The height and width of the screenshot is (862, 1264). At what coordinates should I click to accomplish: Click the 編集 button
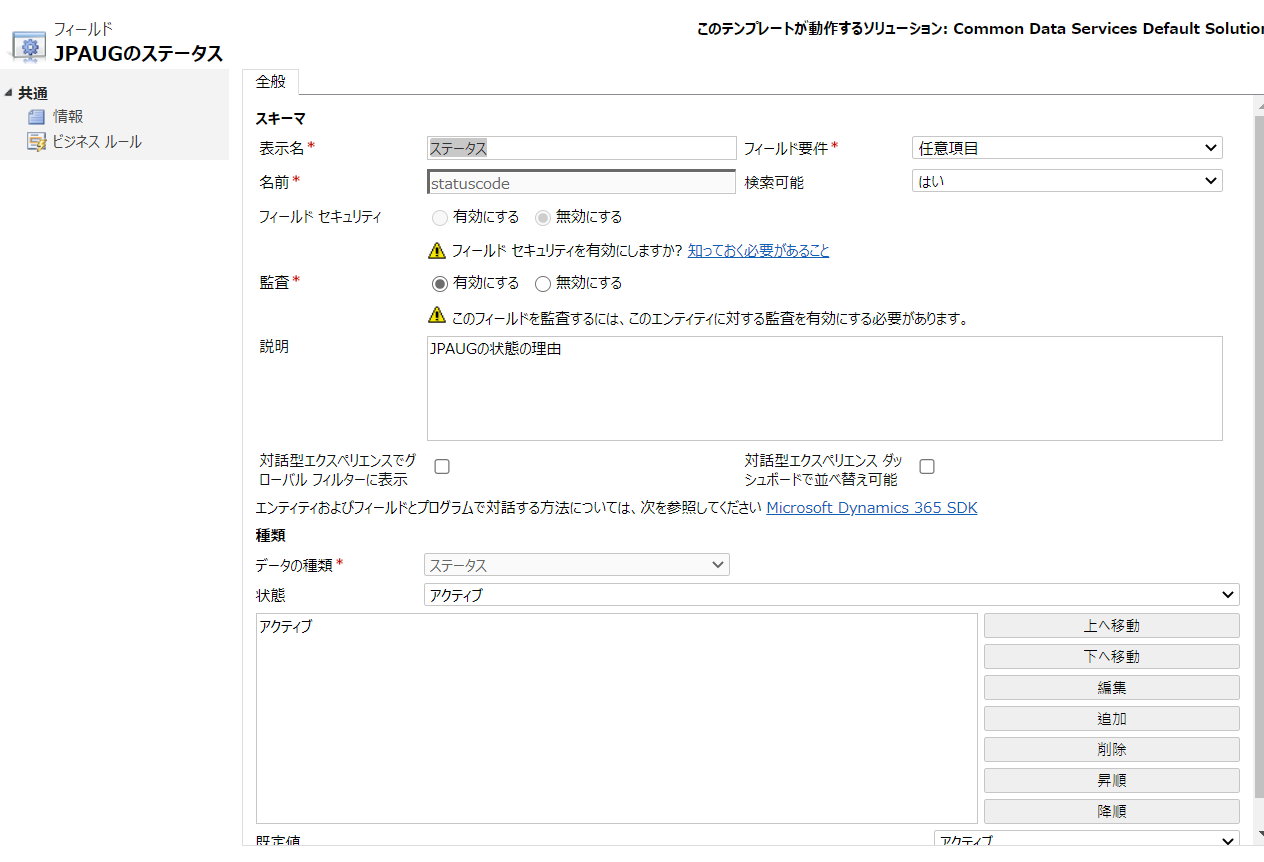point(1112,688)
